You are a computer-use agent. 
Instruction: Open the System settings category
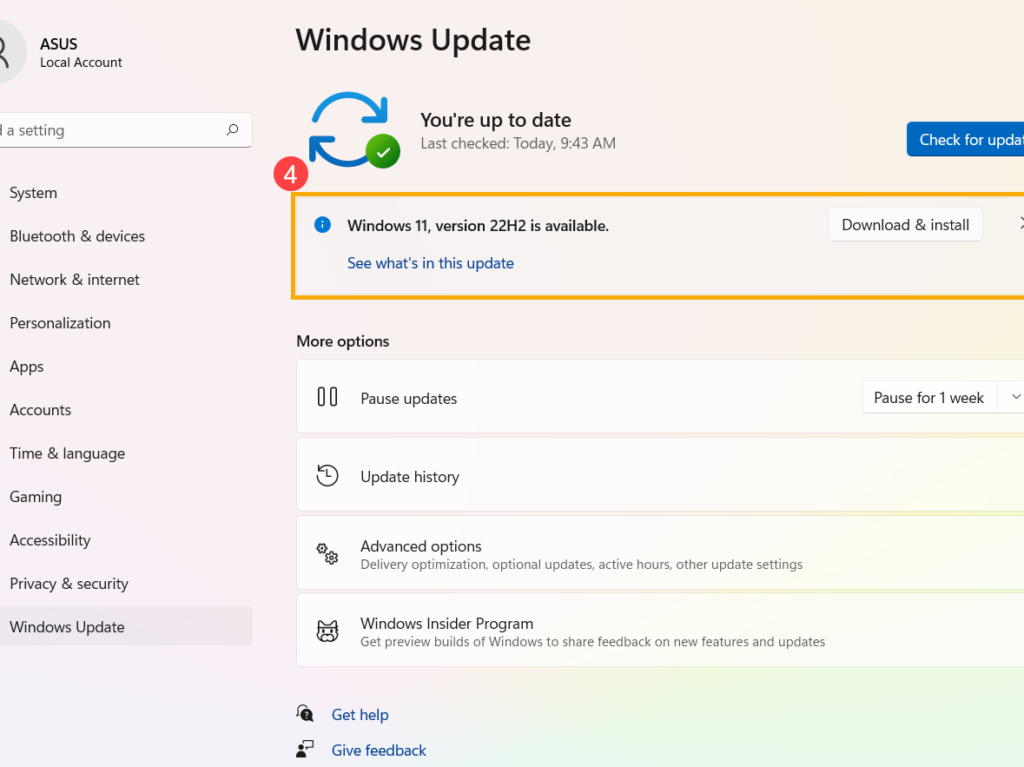click(x=33, y=193)
